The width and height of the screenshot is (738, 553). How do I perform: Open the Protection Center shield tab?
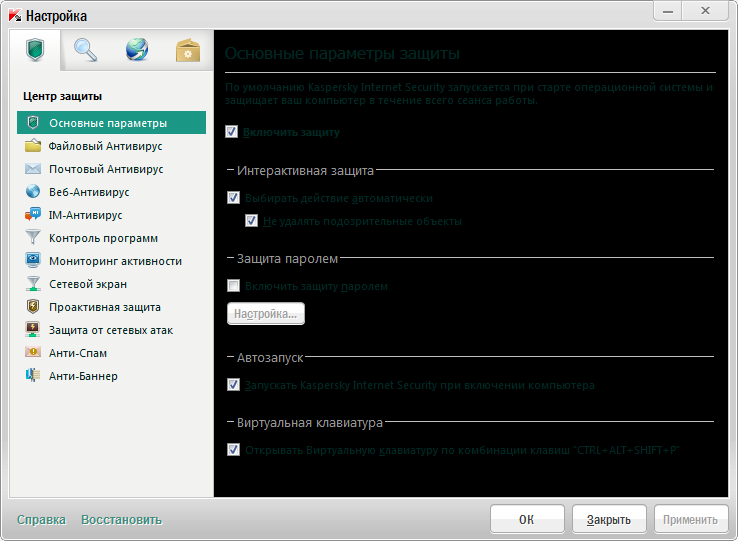(35, 50)
